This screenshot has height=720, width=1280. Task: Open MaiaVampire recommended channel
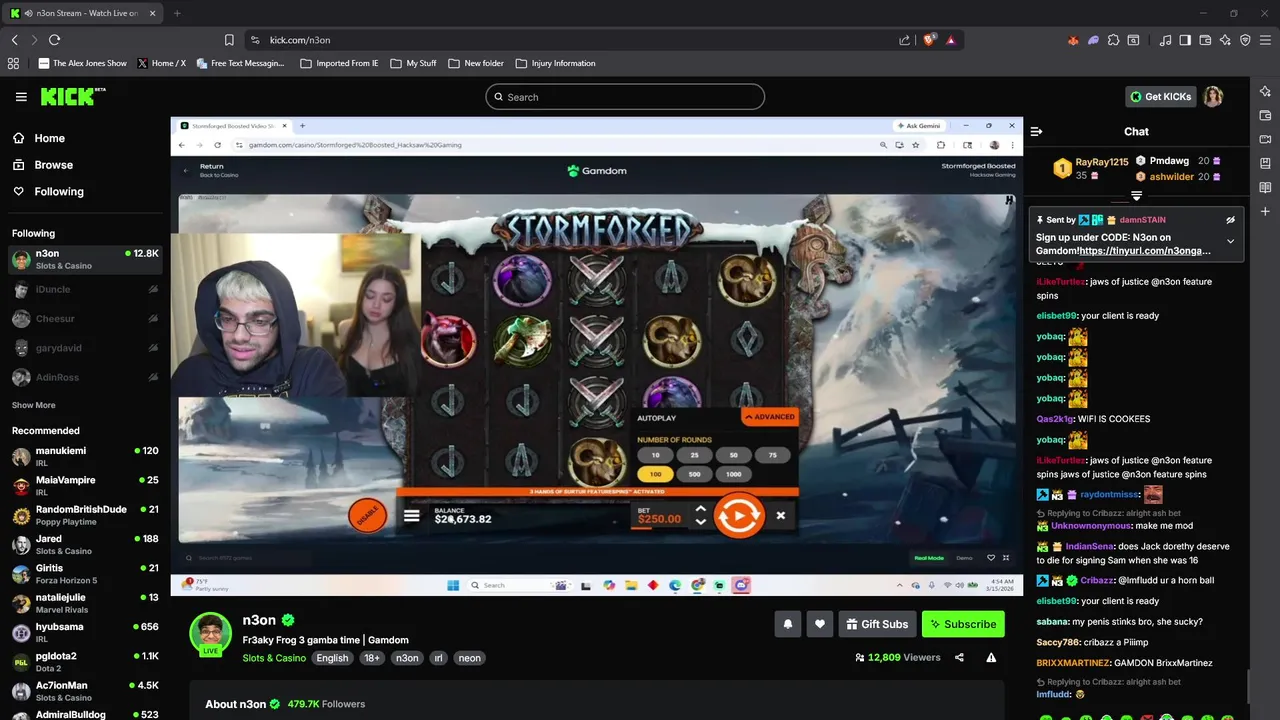pos(85,486)
